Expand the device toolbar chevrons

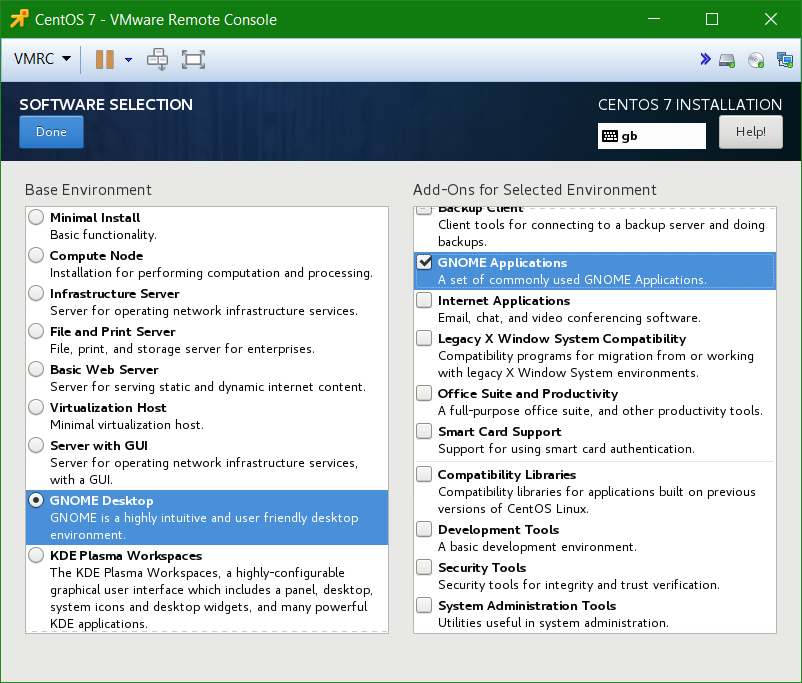click(x=705, y=59)
